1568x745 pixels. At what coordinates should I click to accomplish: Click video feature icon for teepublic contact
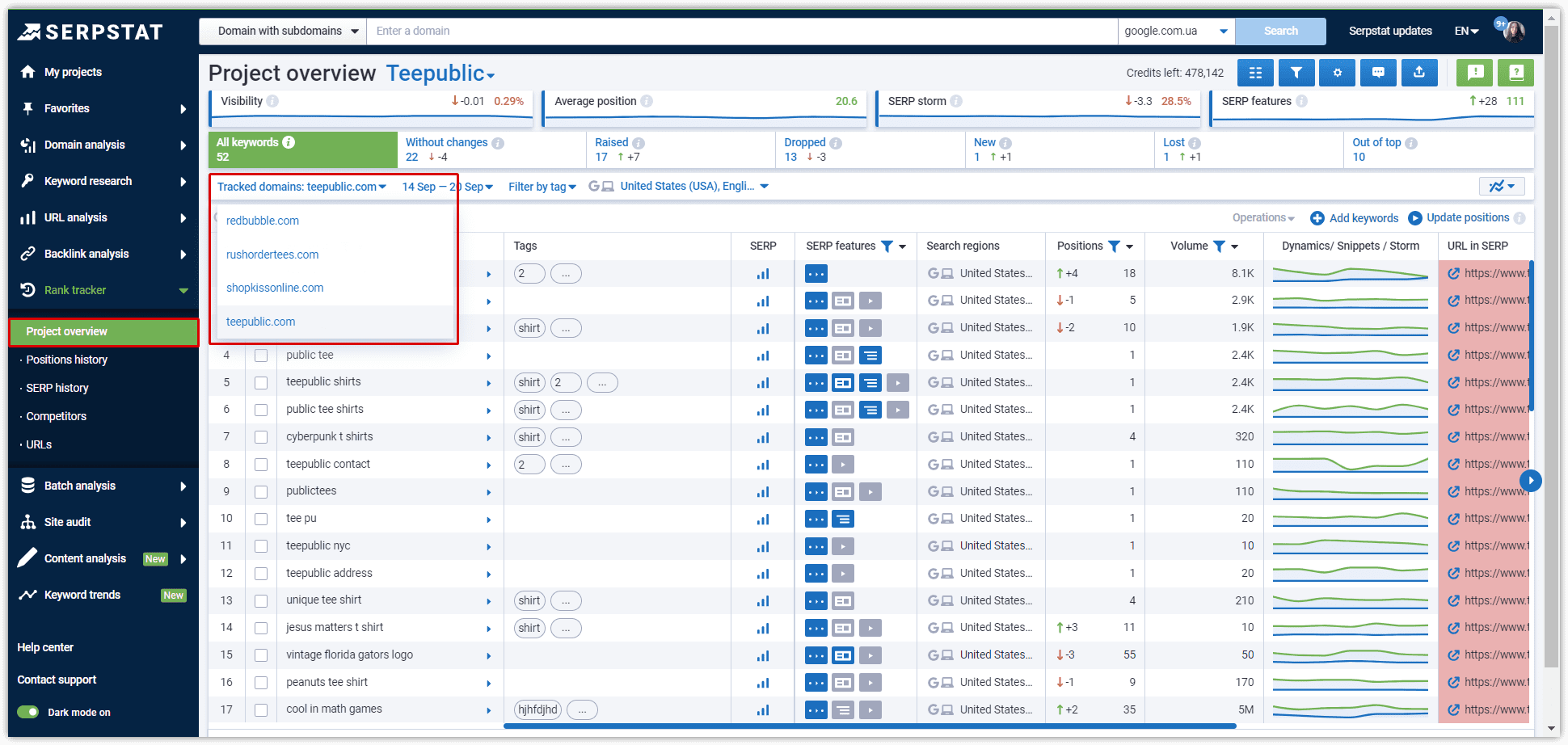coord(843,465)
